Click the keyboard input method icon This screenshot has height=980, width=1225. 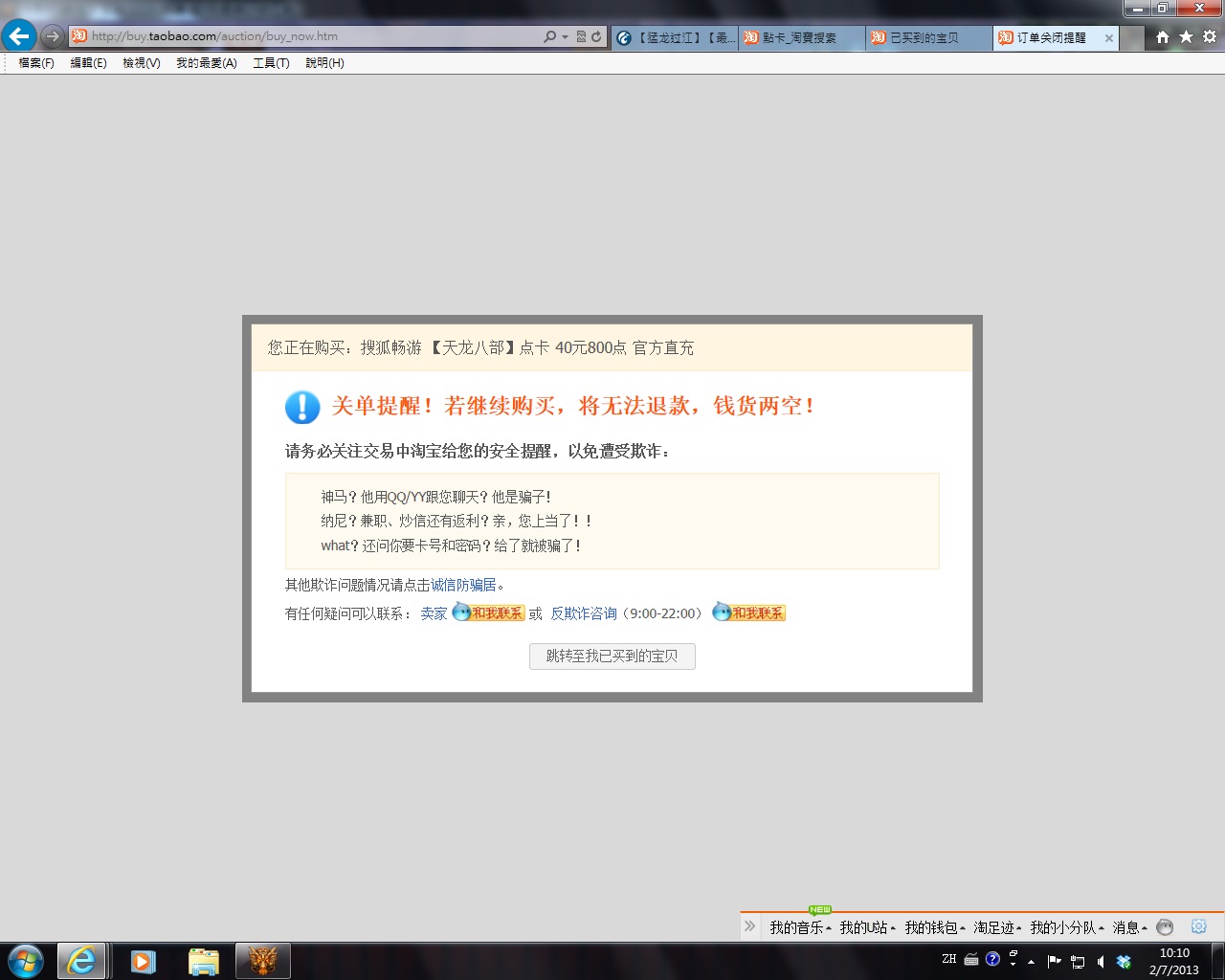pos(971,959)
